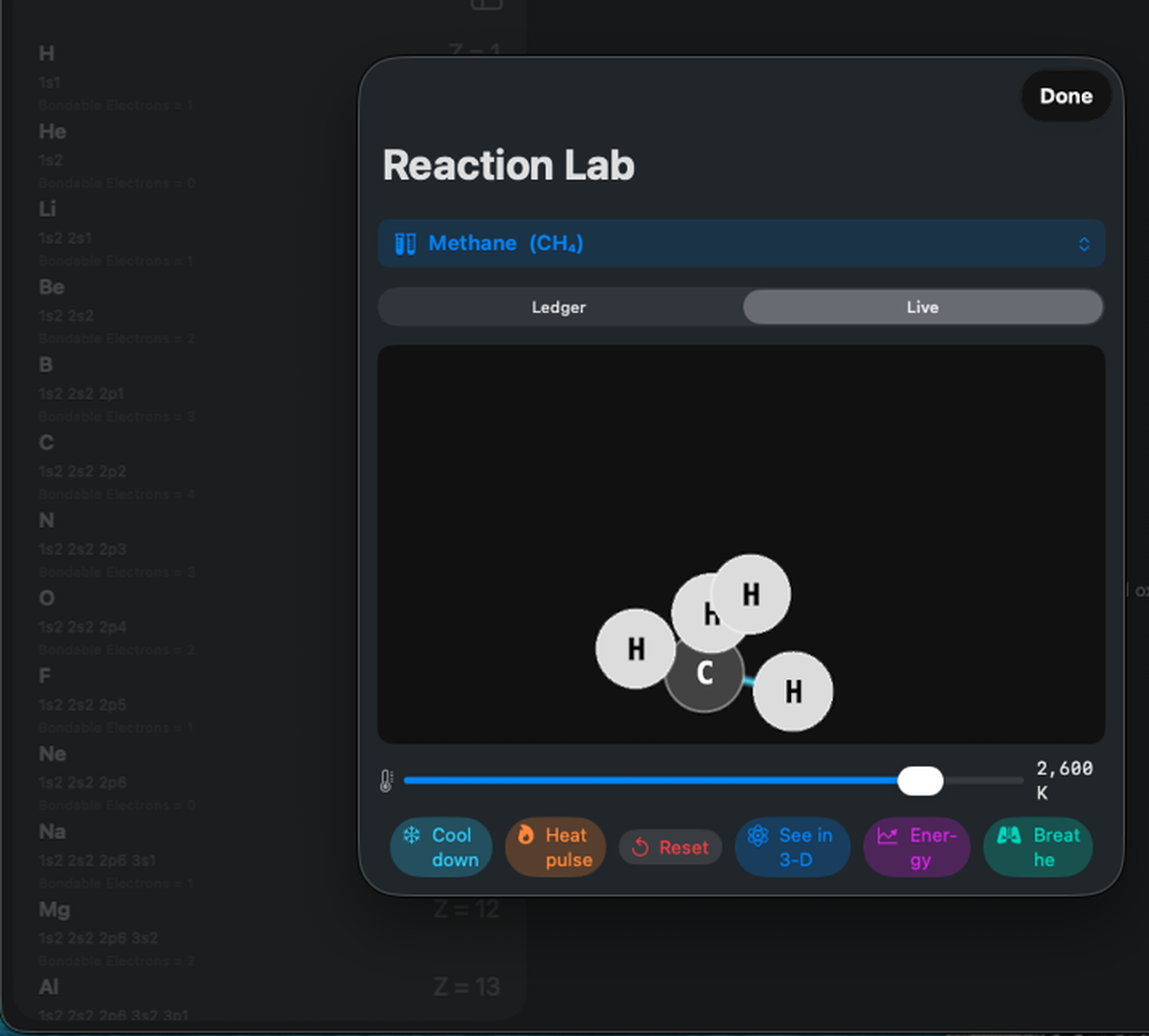Click the See in 3-D button
1149x1036 pixels.
(x=793, y=847)
